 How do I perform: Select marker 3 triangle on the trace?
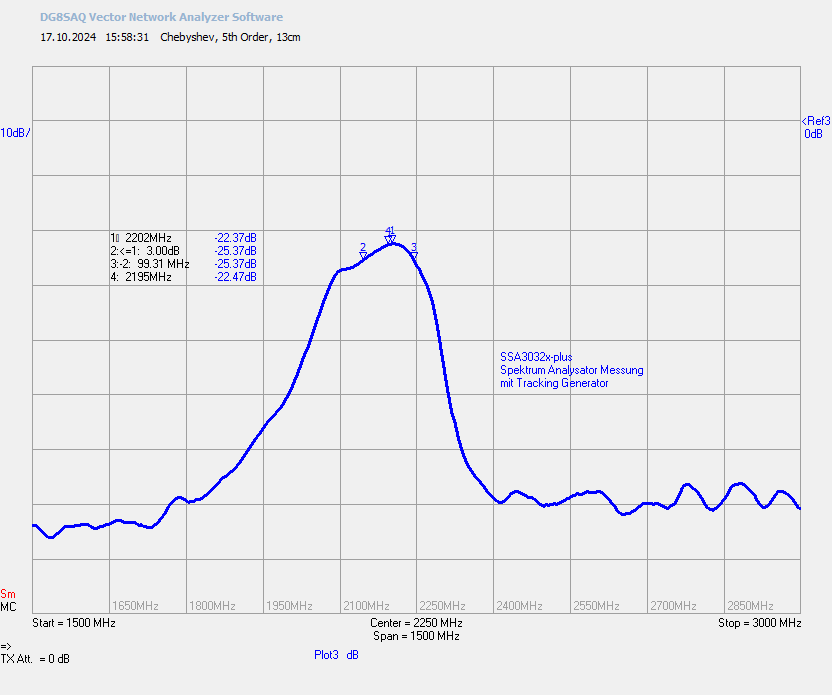pos(414,256)
